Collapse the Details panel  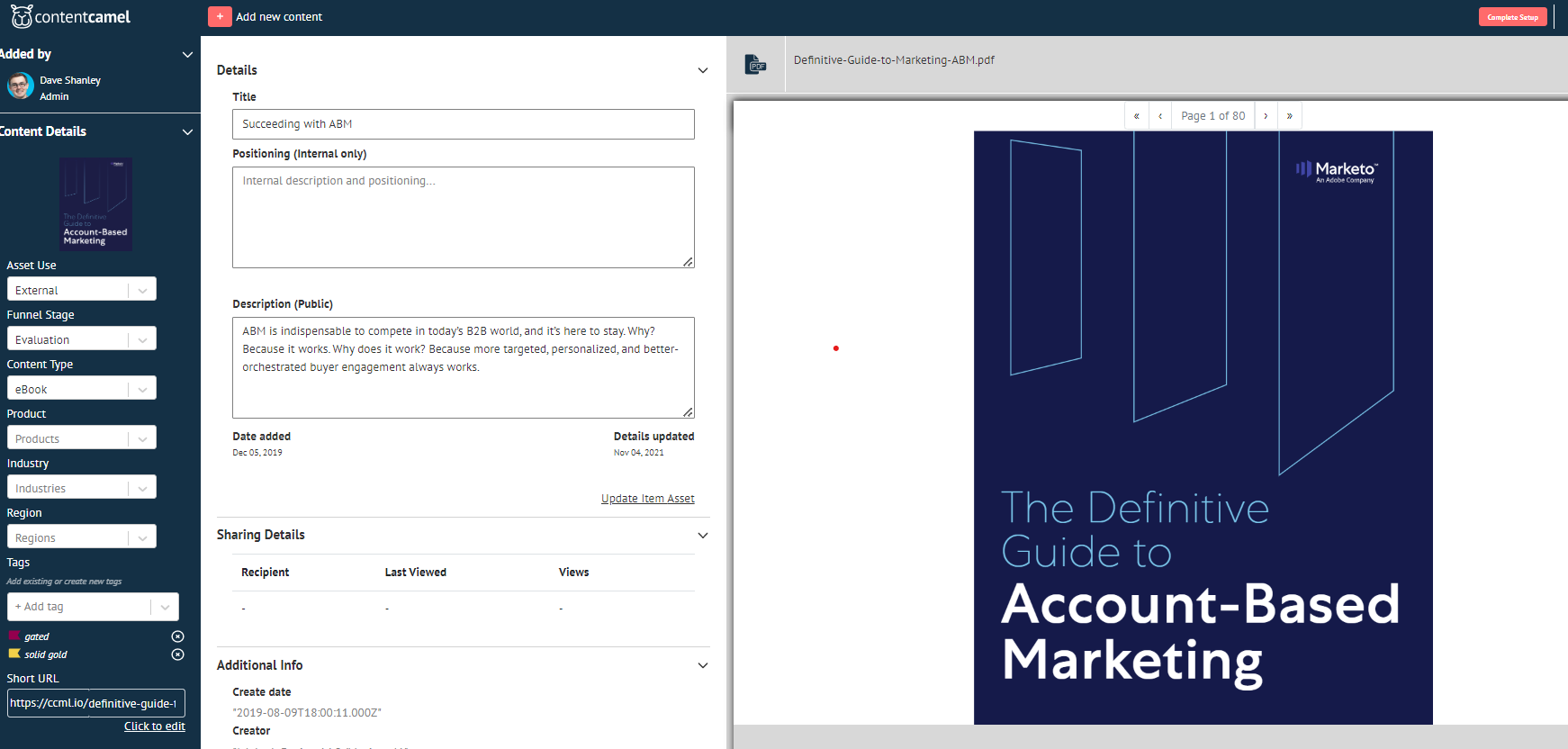tap(703, 70)
